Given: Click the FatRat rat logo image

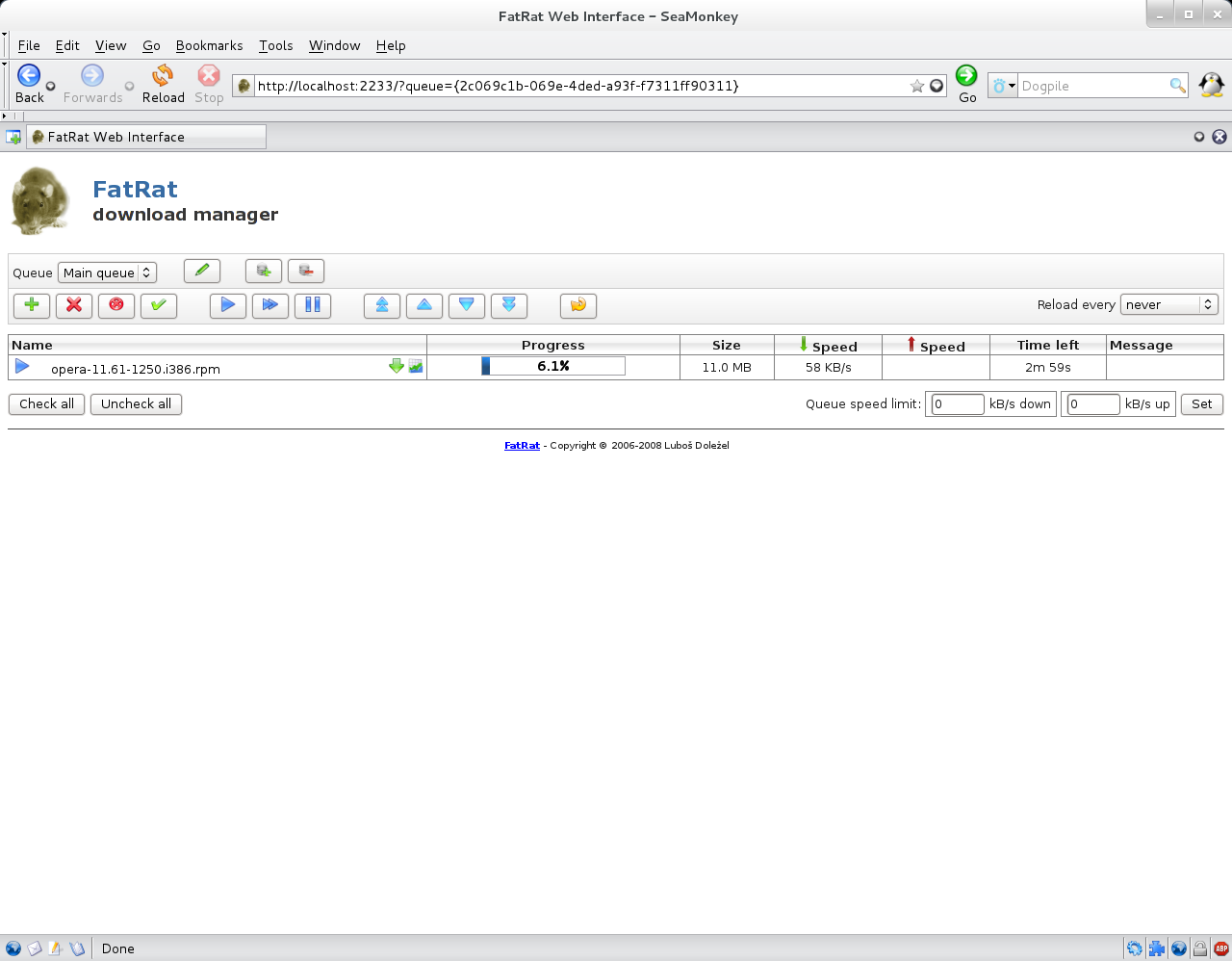Looking at the screenshot, I should click(x=40, y=200).
